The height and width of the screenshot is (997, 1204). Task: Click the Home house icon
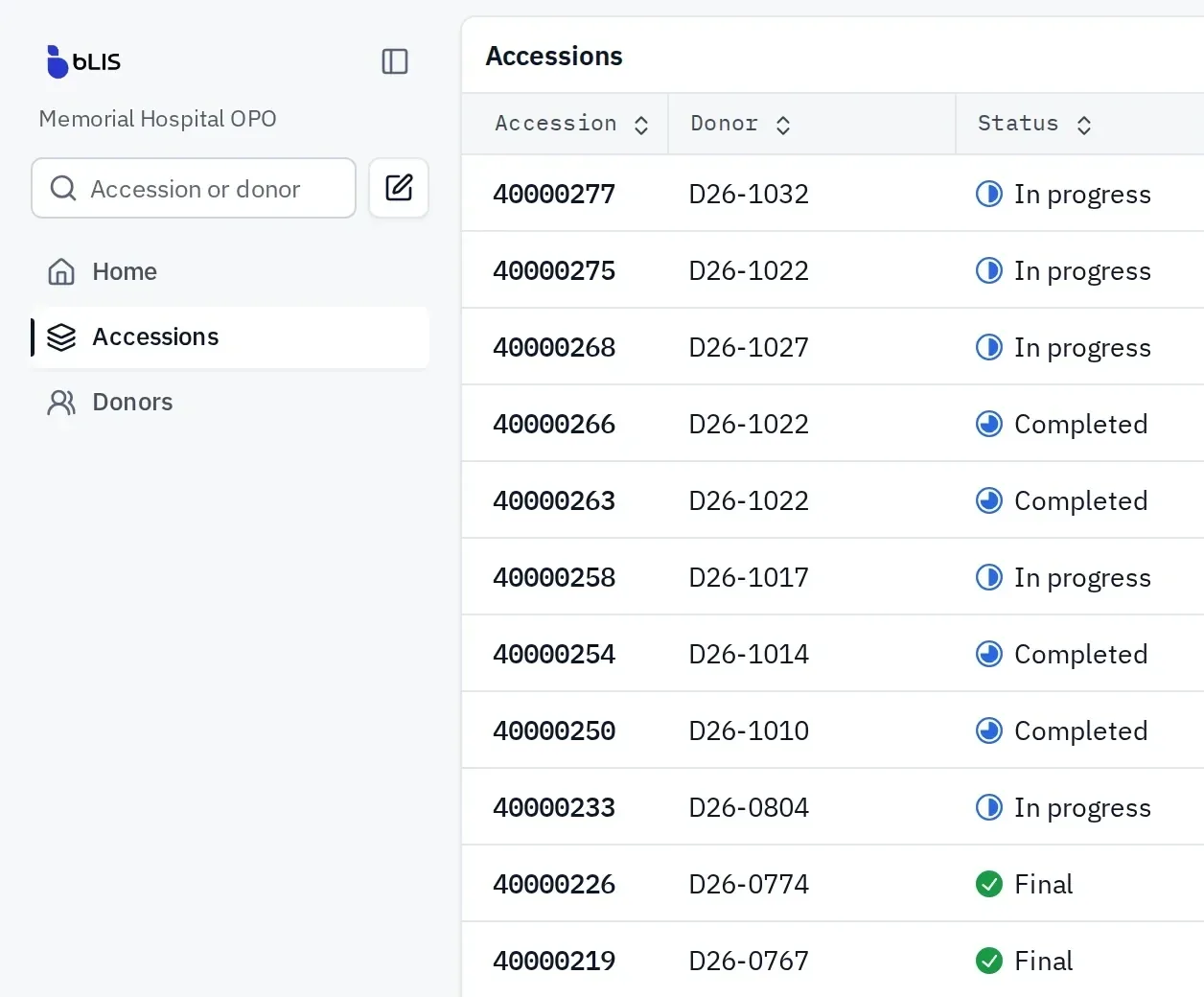point(61,272)
